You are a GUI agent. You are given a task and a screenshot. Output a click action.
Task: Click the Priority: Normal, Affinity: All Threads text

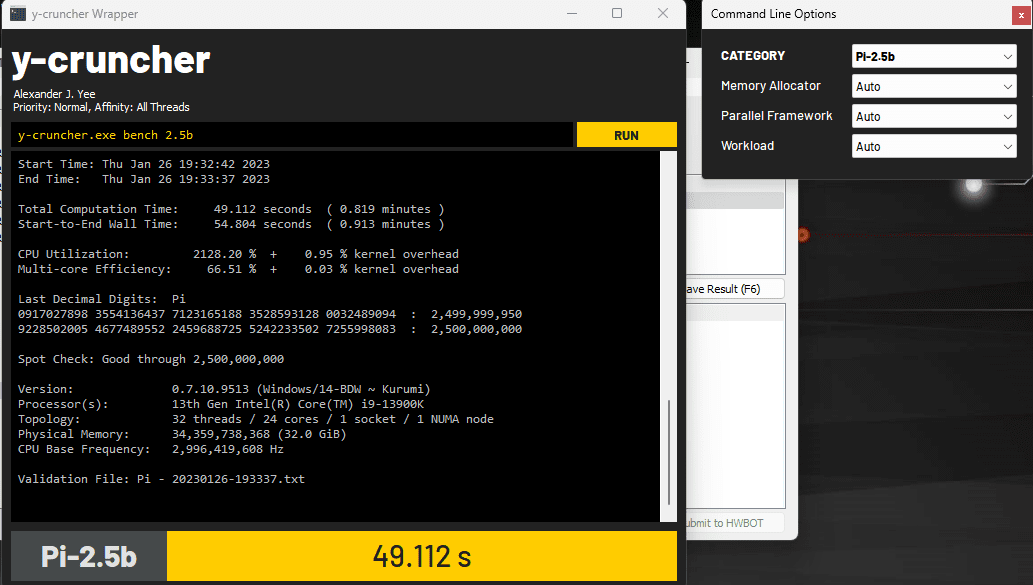pyautogui.click(x=101, y=107)
